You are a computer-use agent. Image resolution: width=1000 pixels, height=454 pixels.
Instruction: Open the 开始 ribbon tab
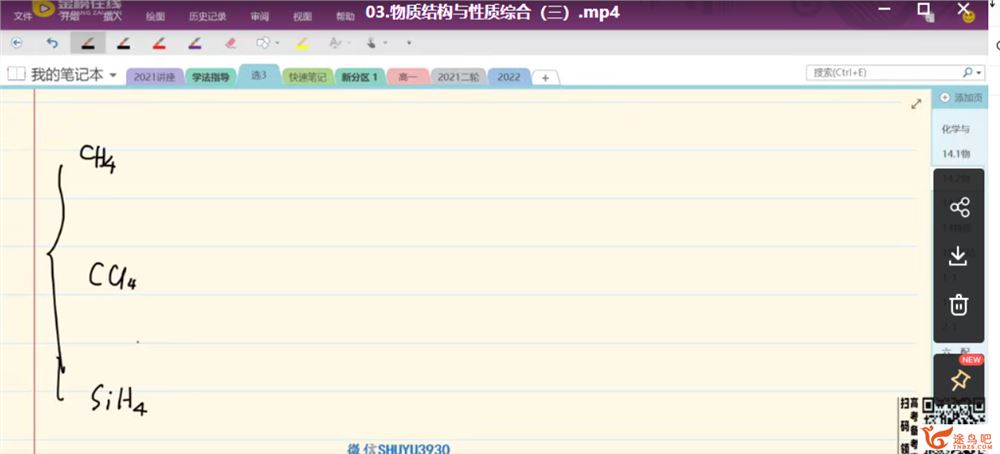pyautogui.click(x=69, y=17)
